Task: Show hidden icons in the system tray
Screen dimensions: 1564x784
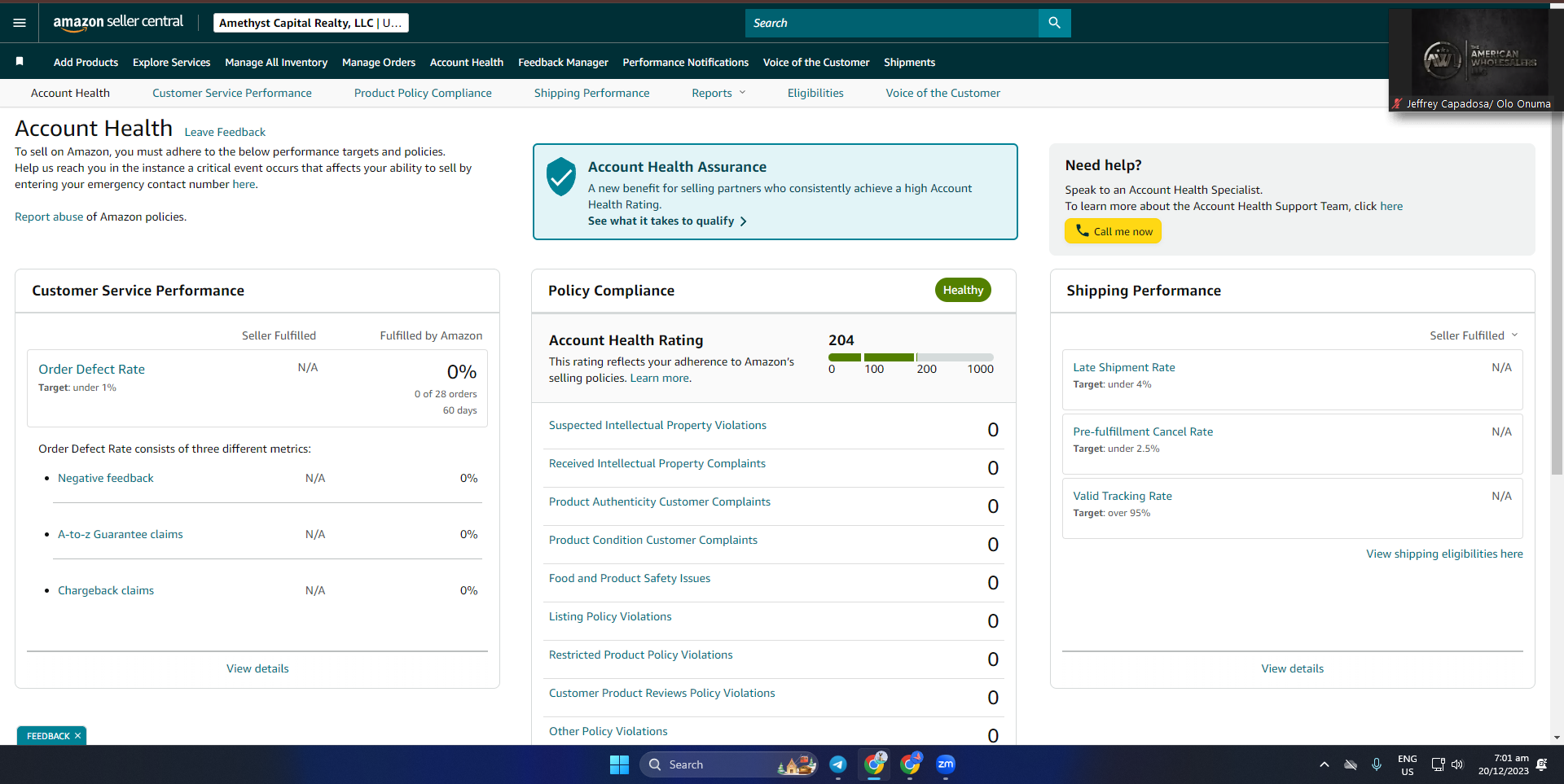Action: pos(1325,764)
